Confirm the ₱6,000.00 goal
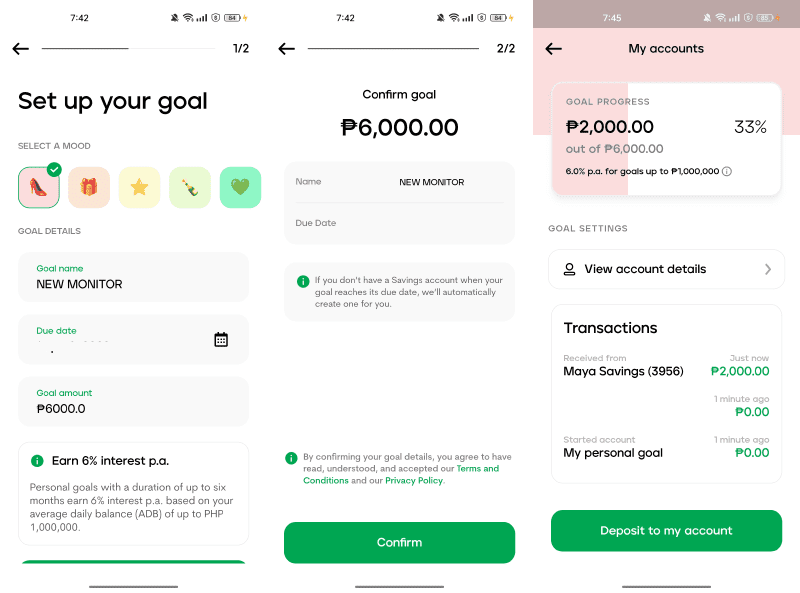800x593 pixels. point(399,542)
